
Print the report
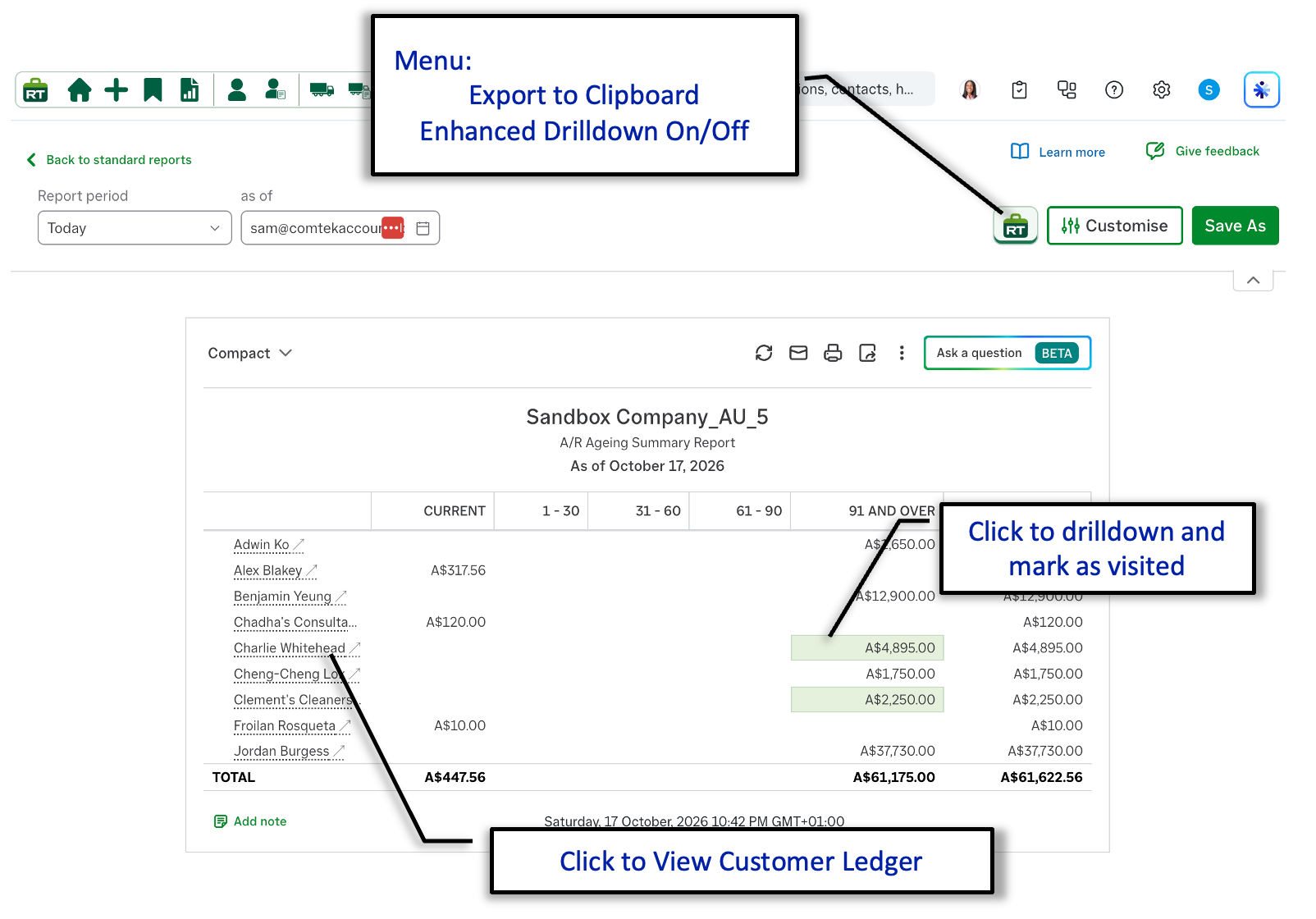833,353
